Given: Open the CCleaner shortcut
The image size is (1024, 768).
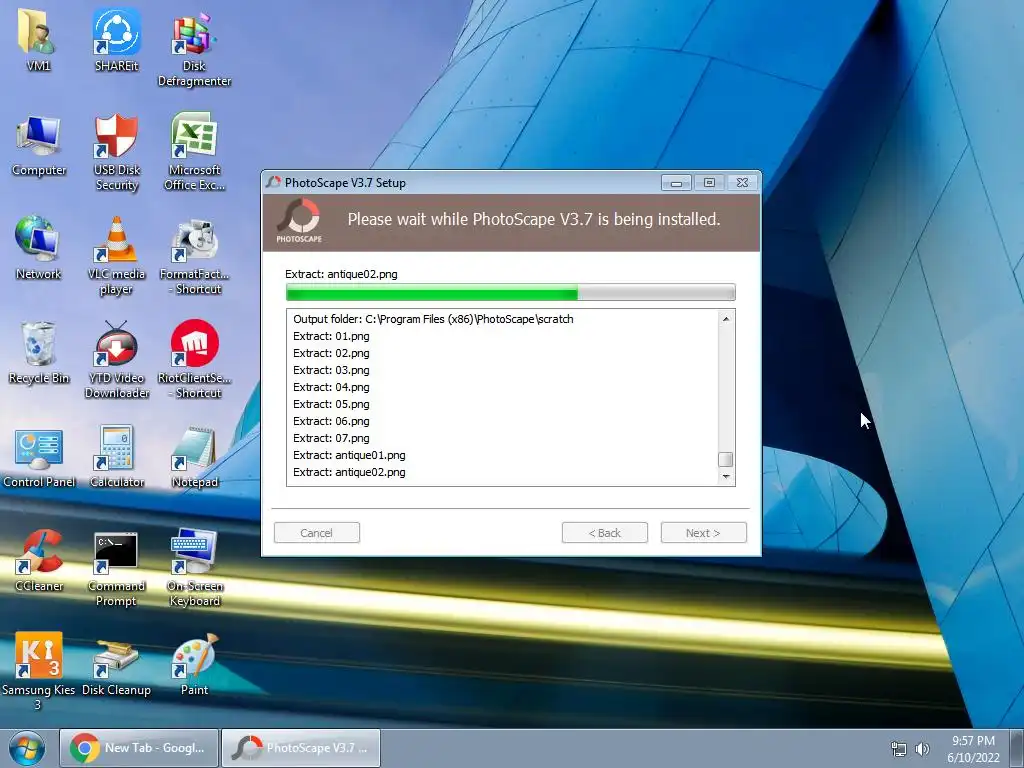Looking at the screenshot, I should click(39, 560).
